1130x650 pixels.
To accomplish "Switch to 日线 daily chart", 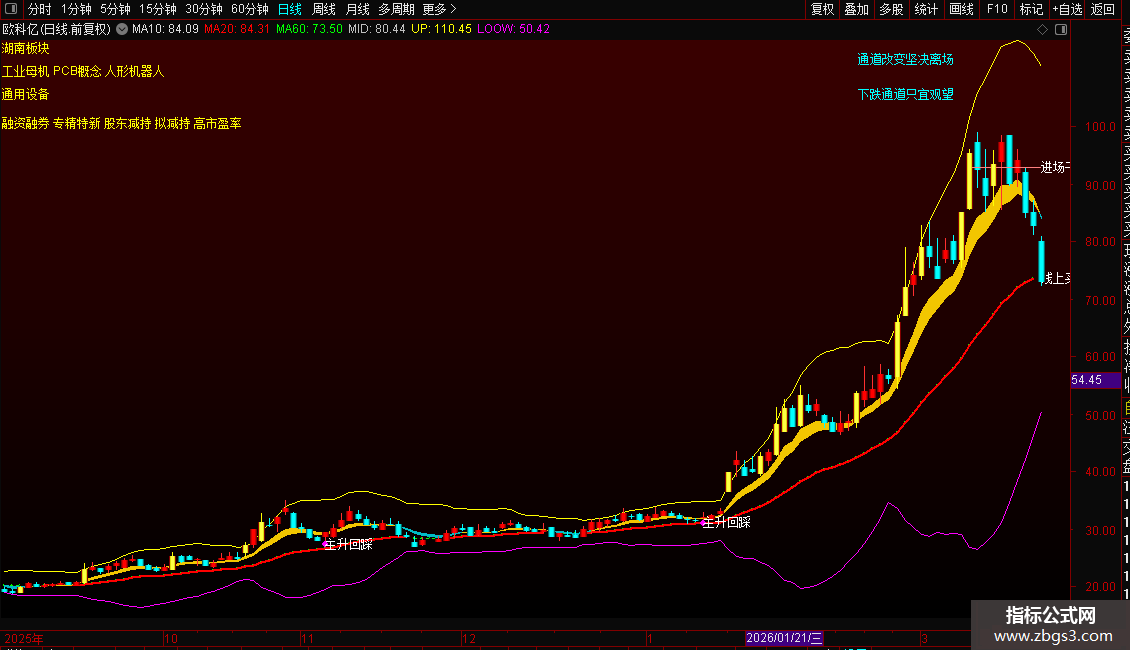I will coord(290,9).
